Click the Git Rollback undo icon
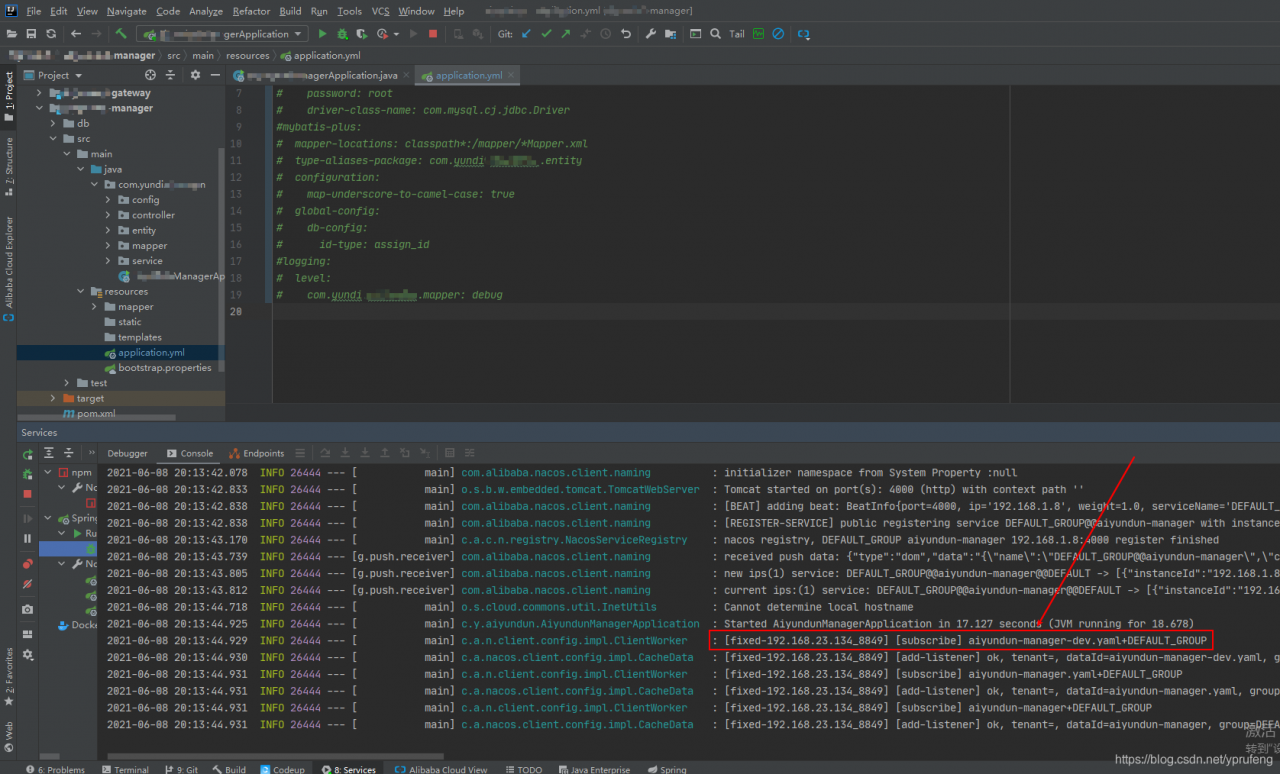This screenshot has height=774, width=1280. pos(626,34)
